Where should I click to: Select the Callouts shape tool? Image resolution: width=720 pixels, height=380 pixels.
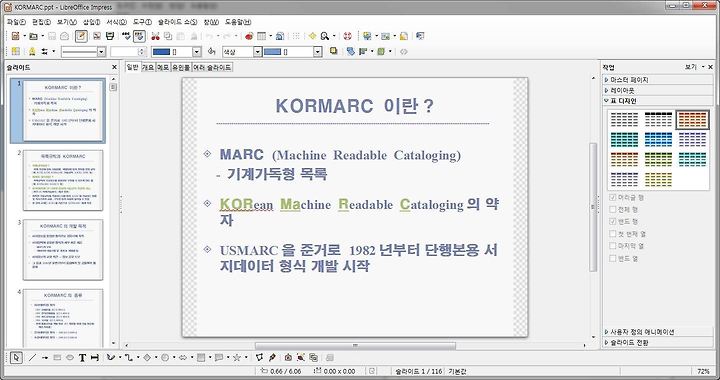[x=219, y=358]
